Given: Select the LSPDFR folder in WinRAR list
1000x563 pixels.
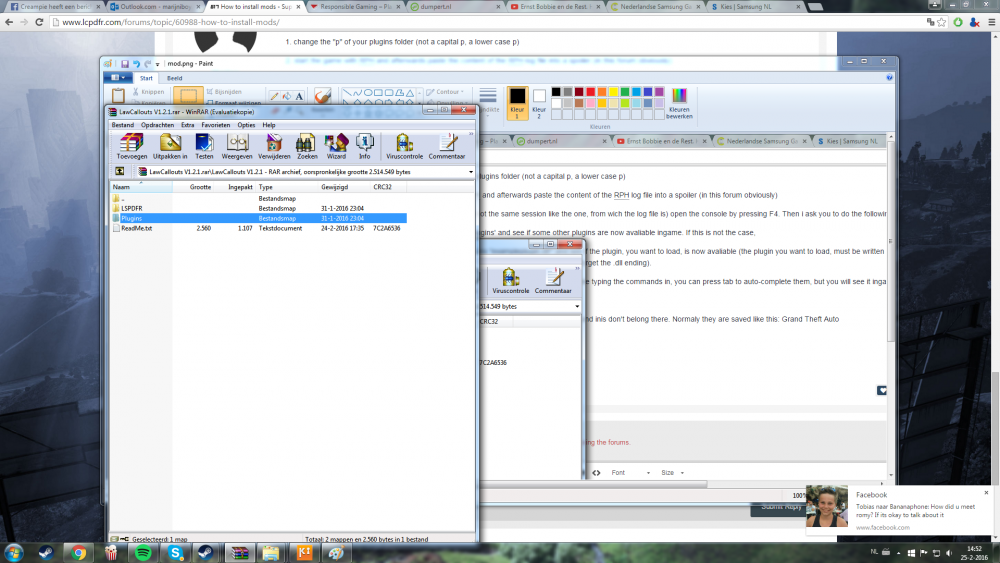Looking at the screenshot, I should (131, 208).
